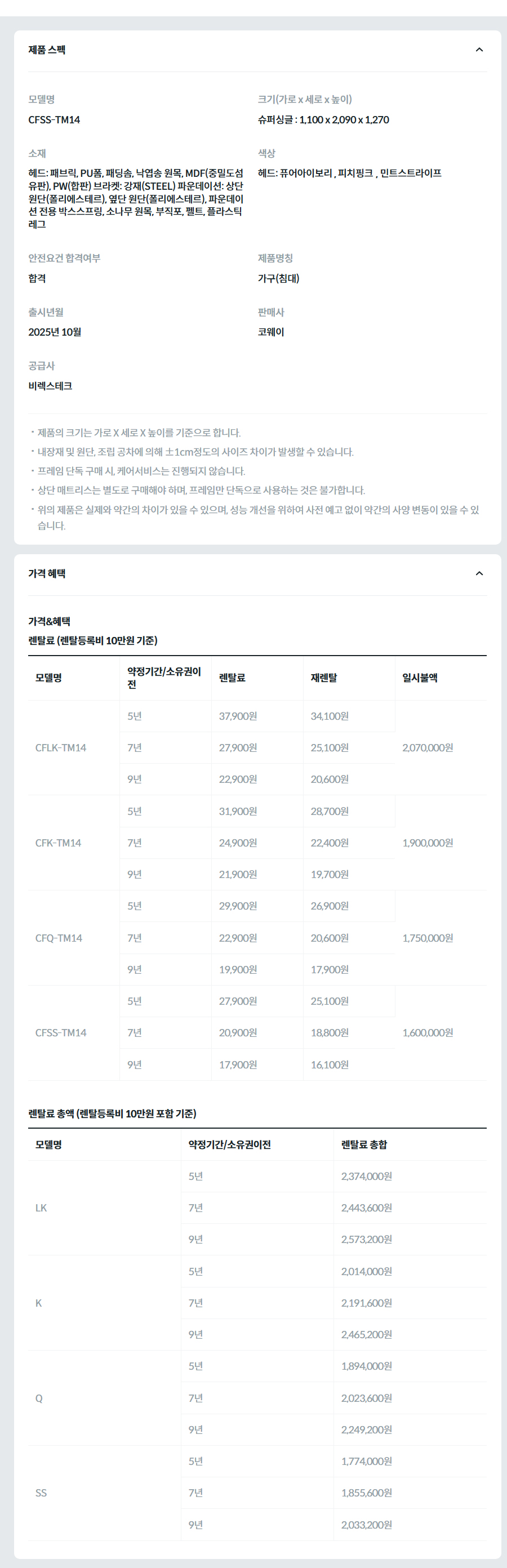Click the note about '±1cm정도의 사이즈 차이'
This screenshot has width=507, height=1568.
tap(195, 452)
